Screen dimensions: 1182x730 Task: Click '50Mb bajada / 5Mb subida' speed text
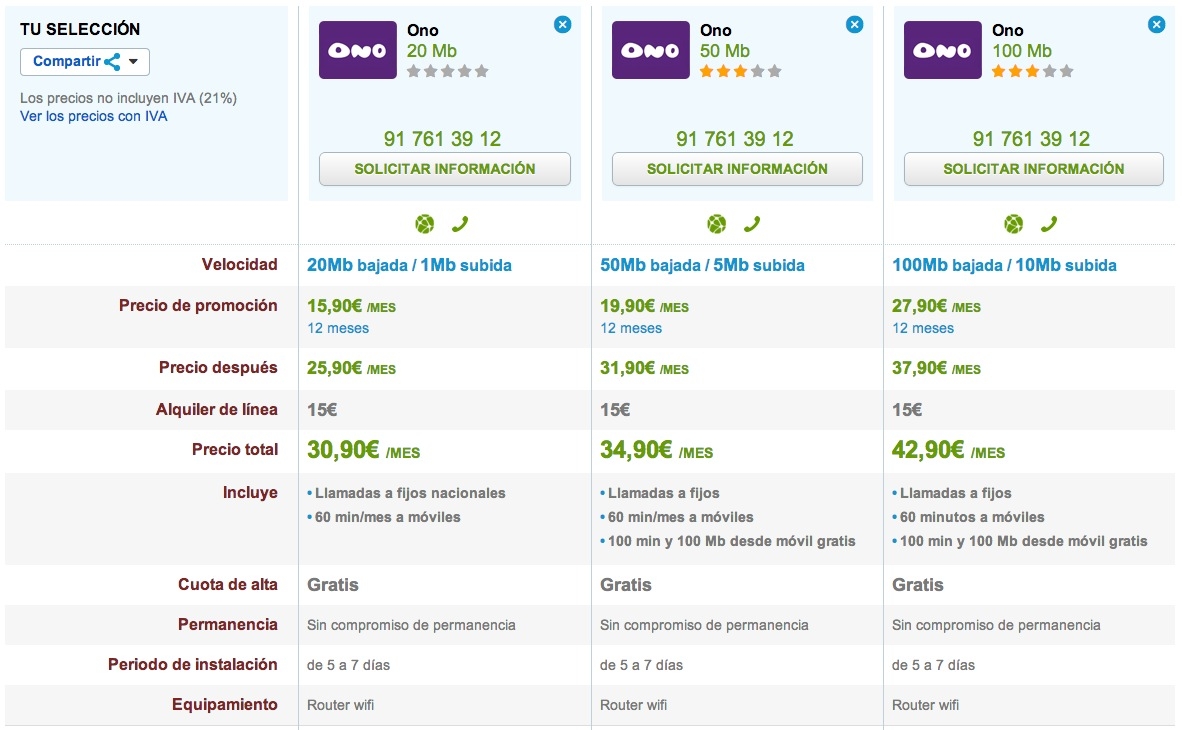tap(703, 265)
